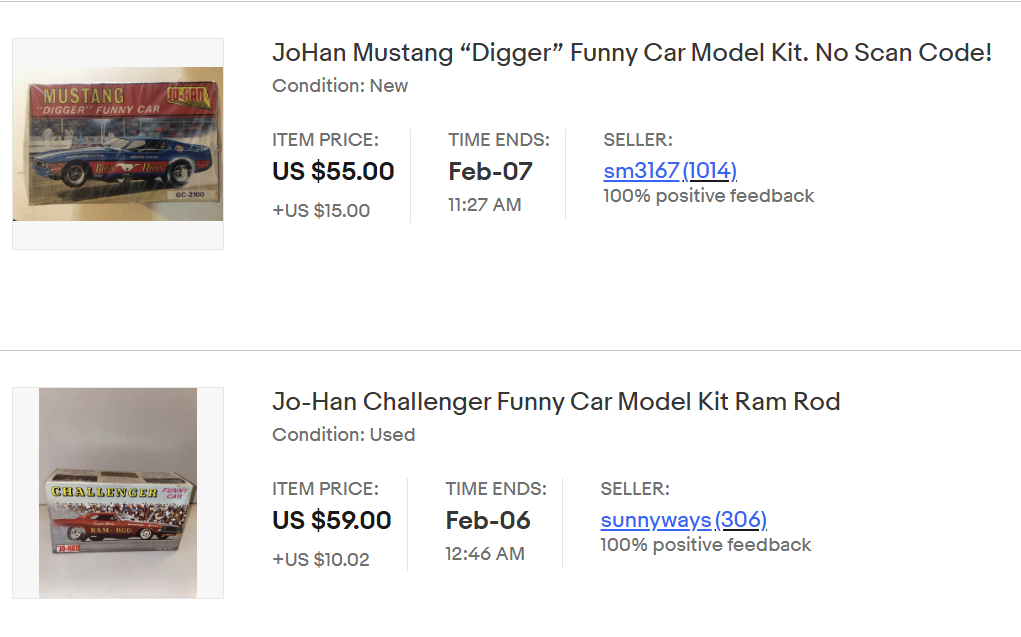The height and width of the screenshot is (637, 1021).
Task: Click the 11:27 AM end time
Action: (x=484, y=205)
